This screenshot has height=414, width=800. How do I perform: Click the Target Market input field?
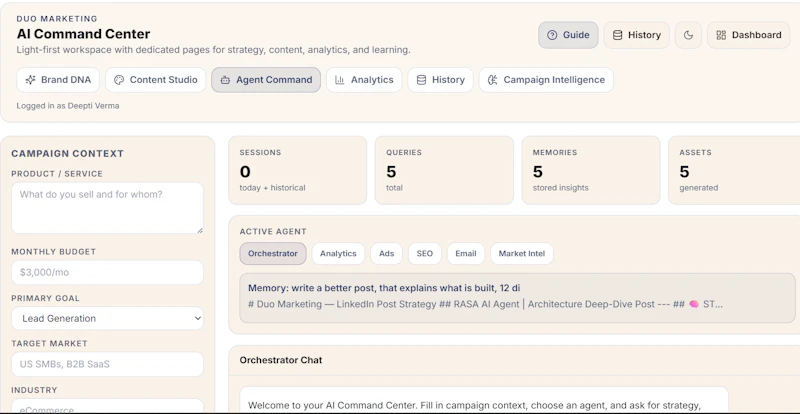107,364
